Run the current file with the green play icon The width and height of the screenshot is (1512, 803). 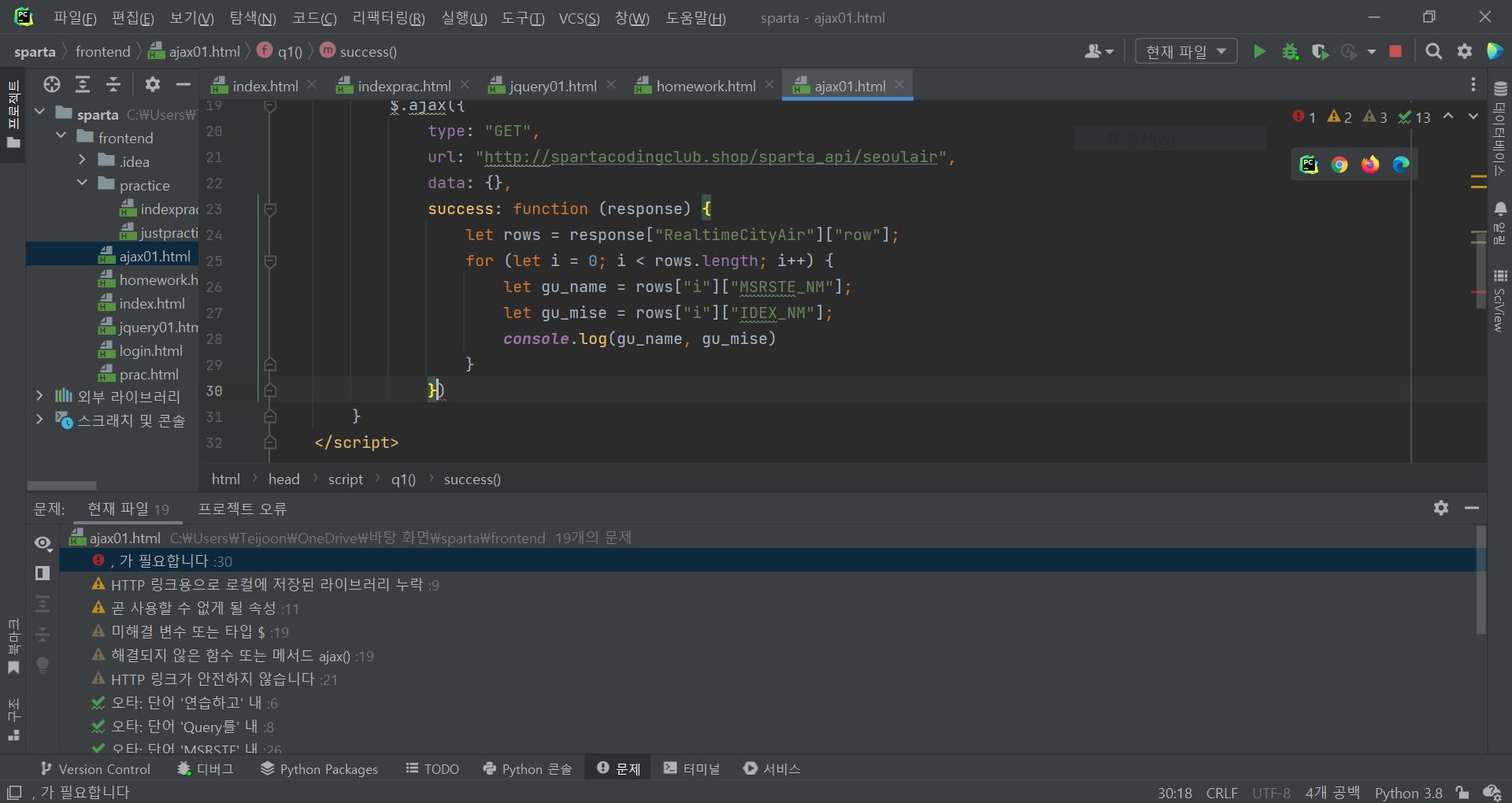(1259, 52)
